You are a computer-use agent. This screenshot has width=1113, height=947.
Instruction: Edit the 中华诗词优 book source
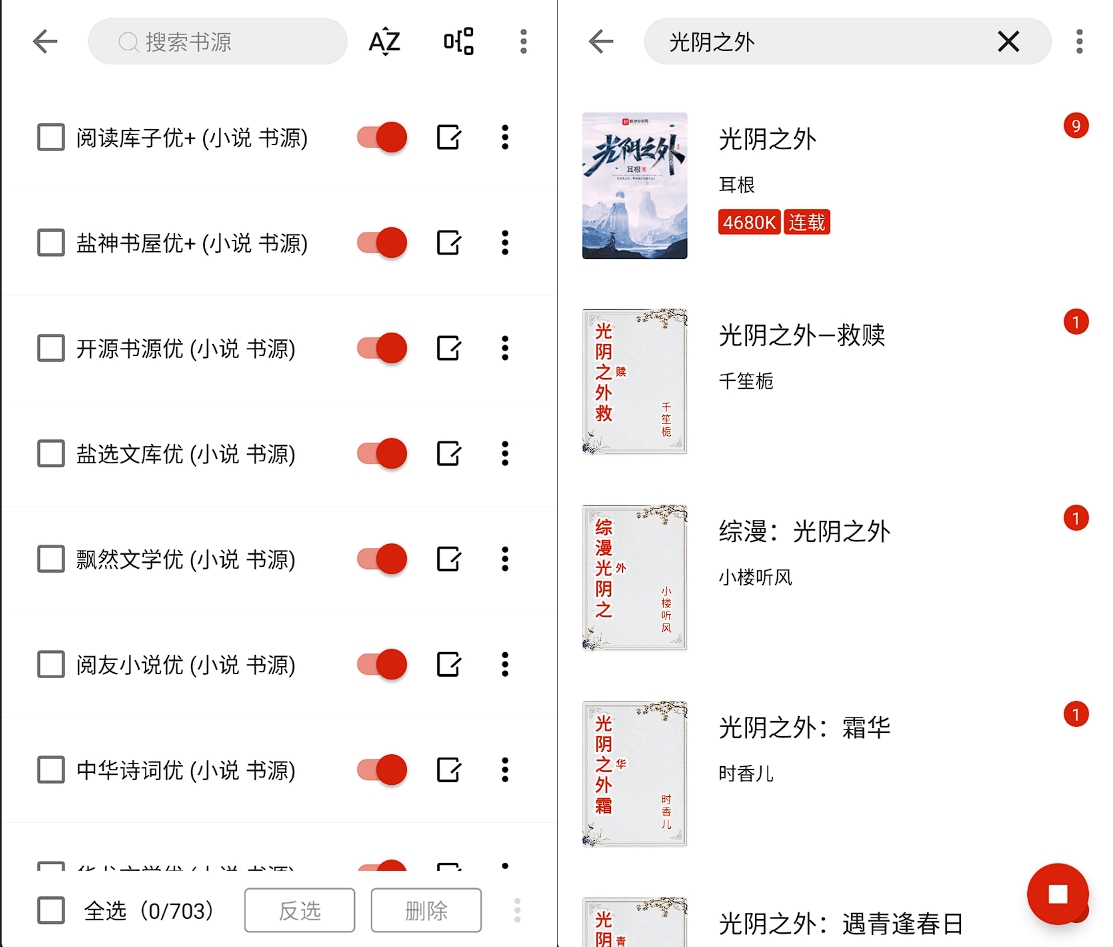point(447,769)
